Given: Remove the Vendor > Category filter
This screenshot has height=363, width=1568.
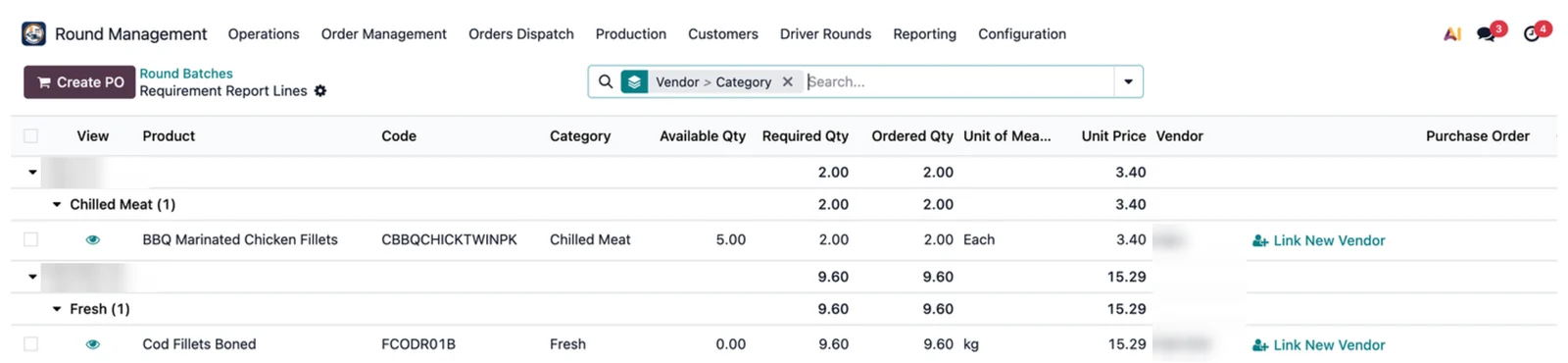Looking at the screenshot, I should coord(787,81).
